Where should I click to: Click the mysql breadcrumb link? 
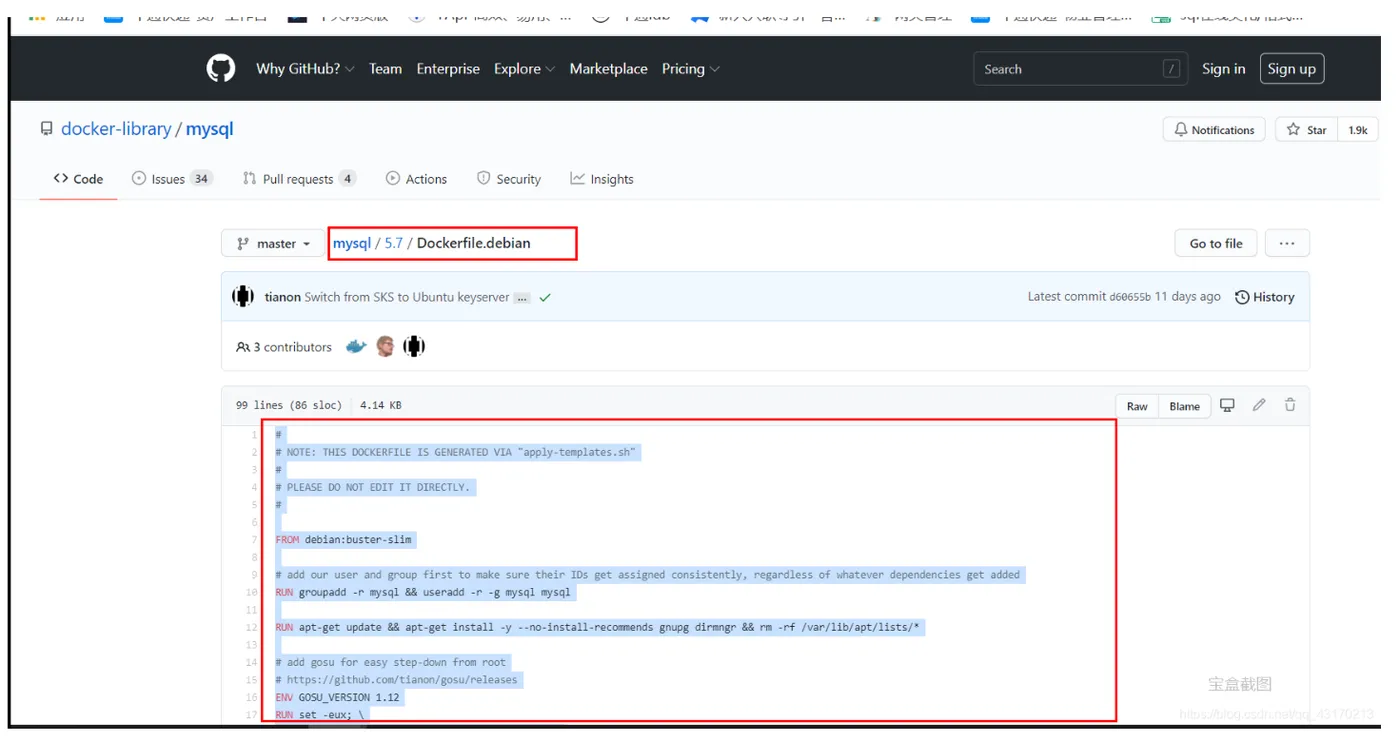[x=352, y=243]
